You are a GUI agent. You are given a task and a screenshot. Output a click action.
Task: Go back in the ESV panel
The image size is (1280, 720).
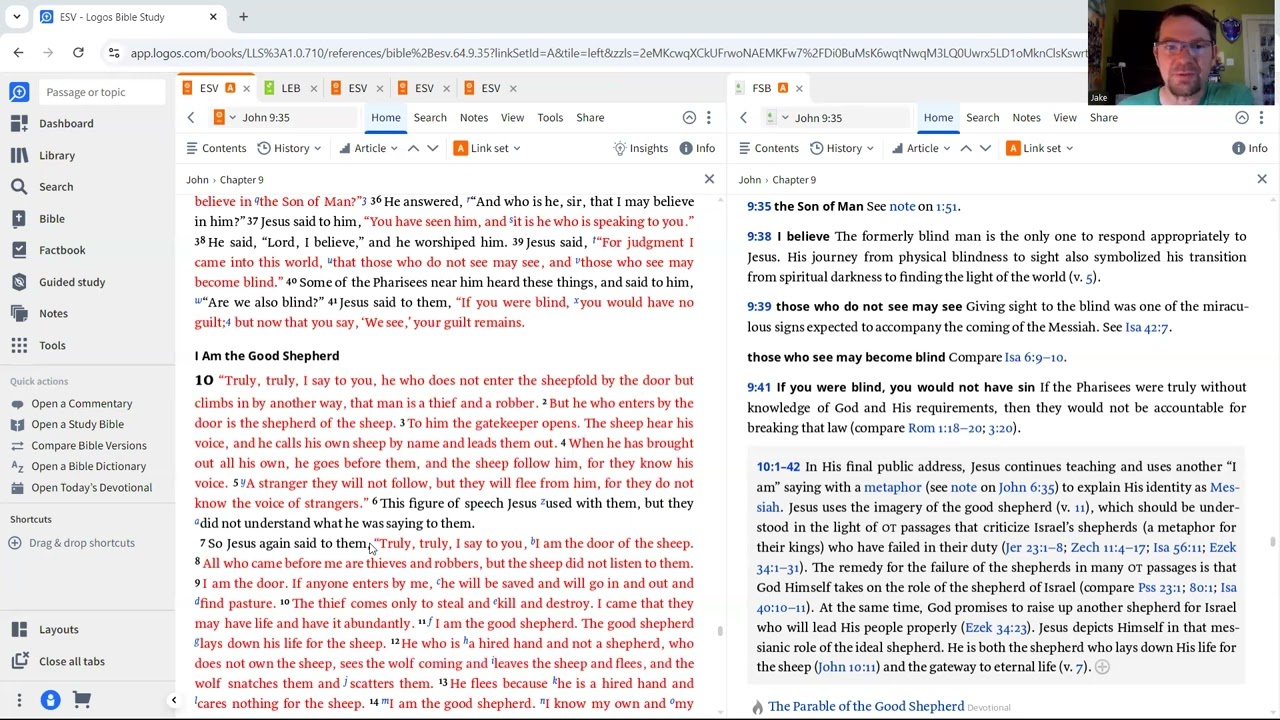pos(191,118)
